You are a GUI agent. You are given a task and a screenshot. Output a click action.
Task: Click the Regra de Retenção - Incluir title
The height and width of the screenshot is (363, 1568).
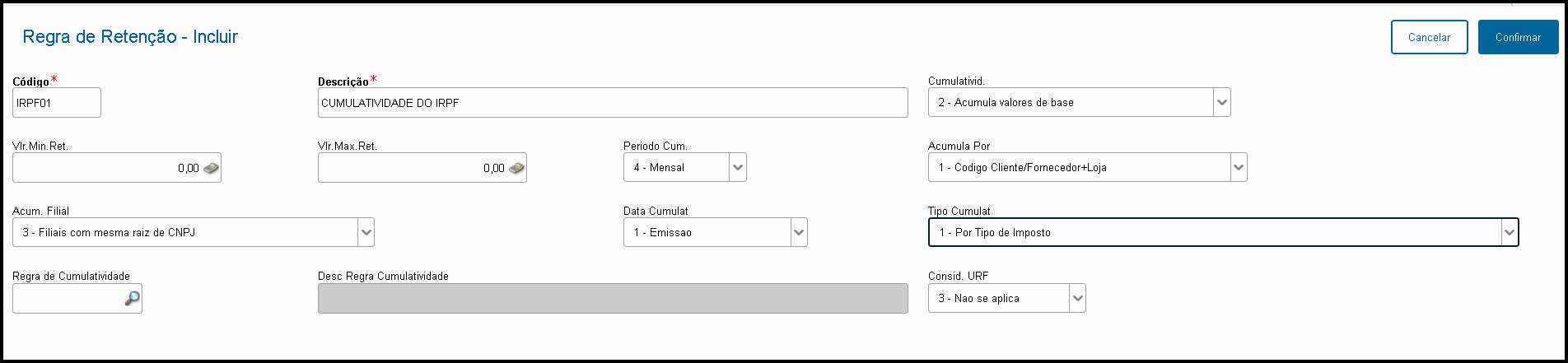pos(130,37)
